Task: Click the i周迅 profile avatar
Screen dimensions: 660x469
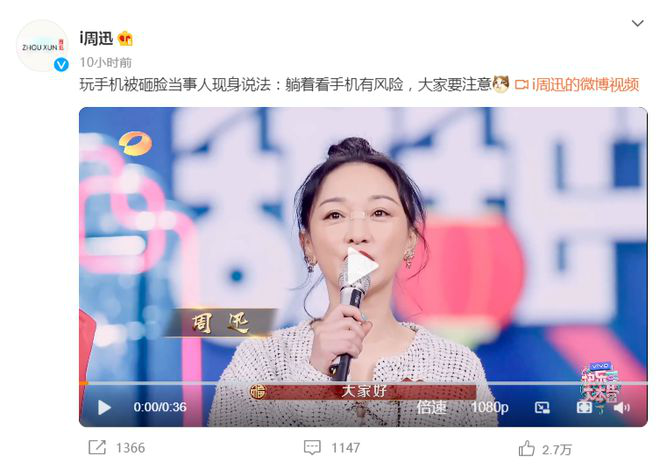Action: point(42,45)
